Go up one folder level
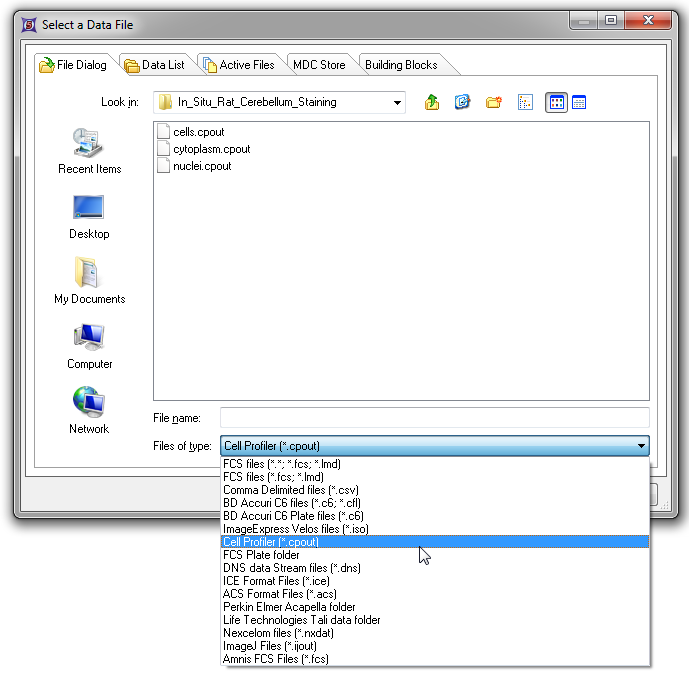This screenshot has height=676, width=689. tap(432, 102)
